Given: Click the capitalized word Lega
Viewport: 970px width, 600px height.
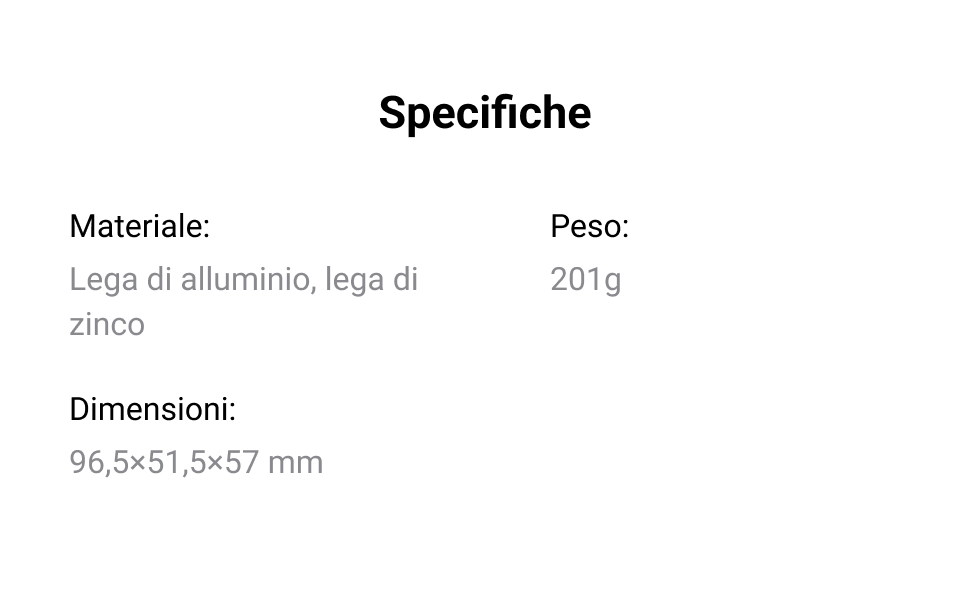Looking at the screenshot, I should (103, 280).
